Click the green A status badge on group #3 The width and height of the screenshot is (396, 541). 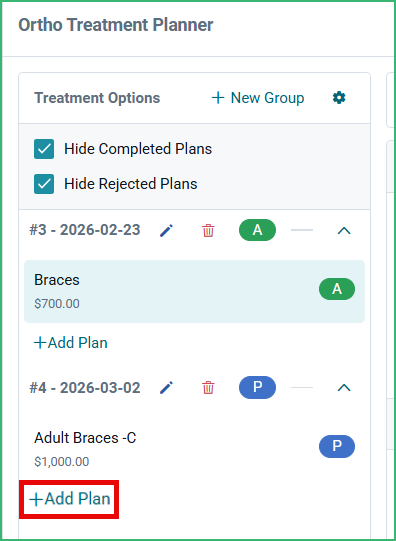tap(257, 230)
